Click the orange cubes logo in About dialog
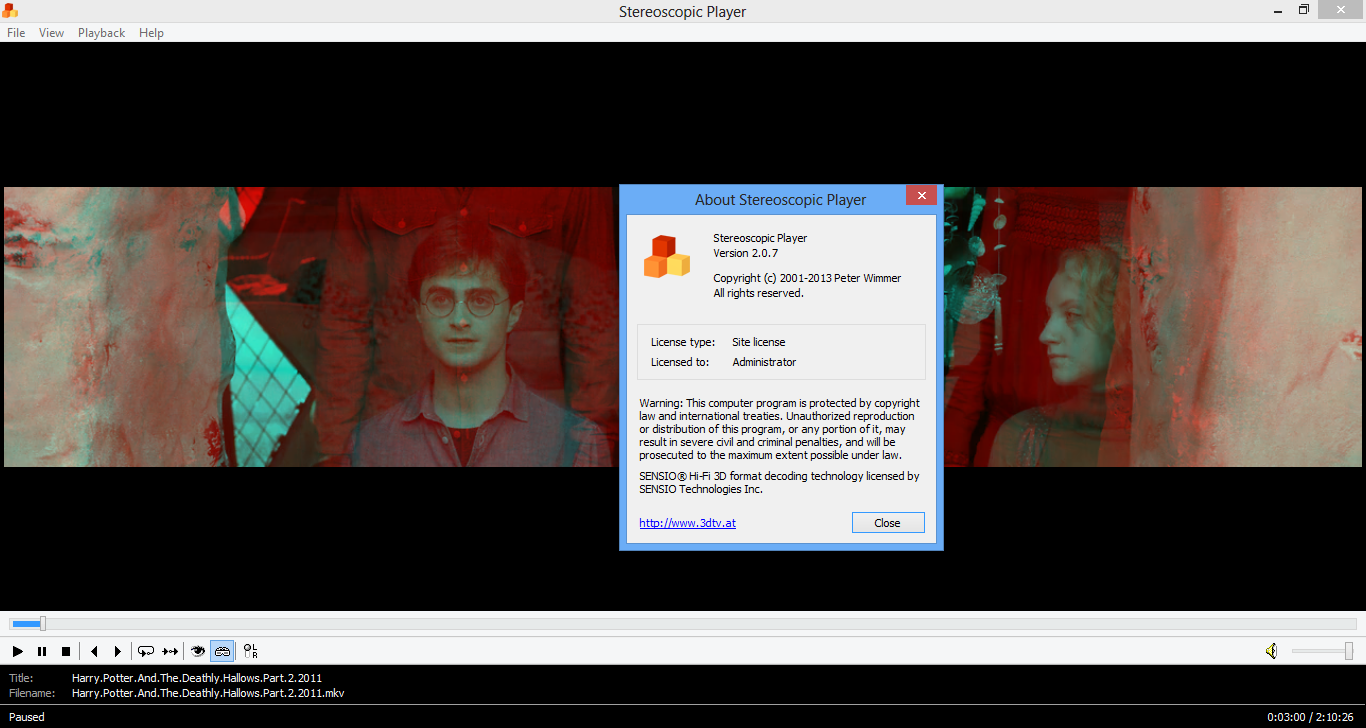The image size is (1366, 728). pos(666,256)
